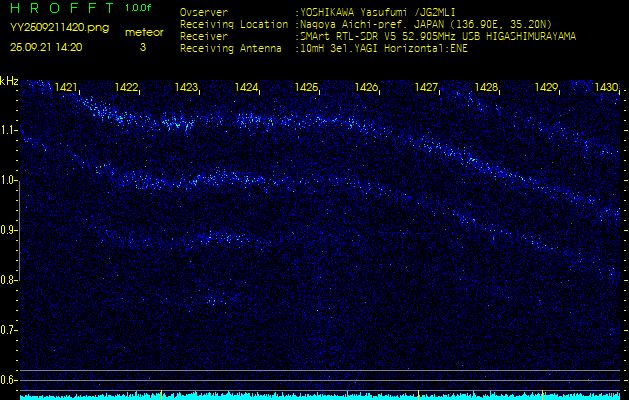The width and height of the screenshot is (629, 400).
Task: Select the 1423 time tick label
Action: click(186, 88)
